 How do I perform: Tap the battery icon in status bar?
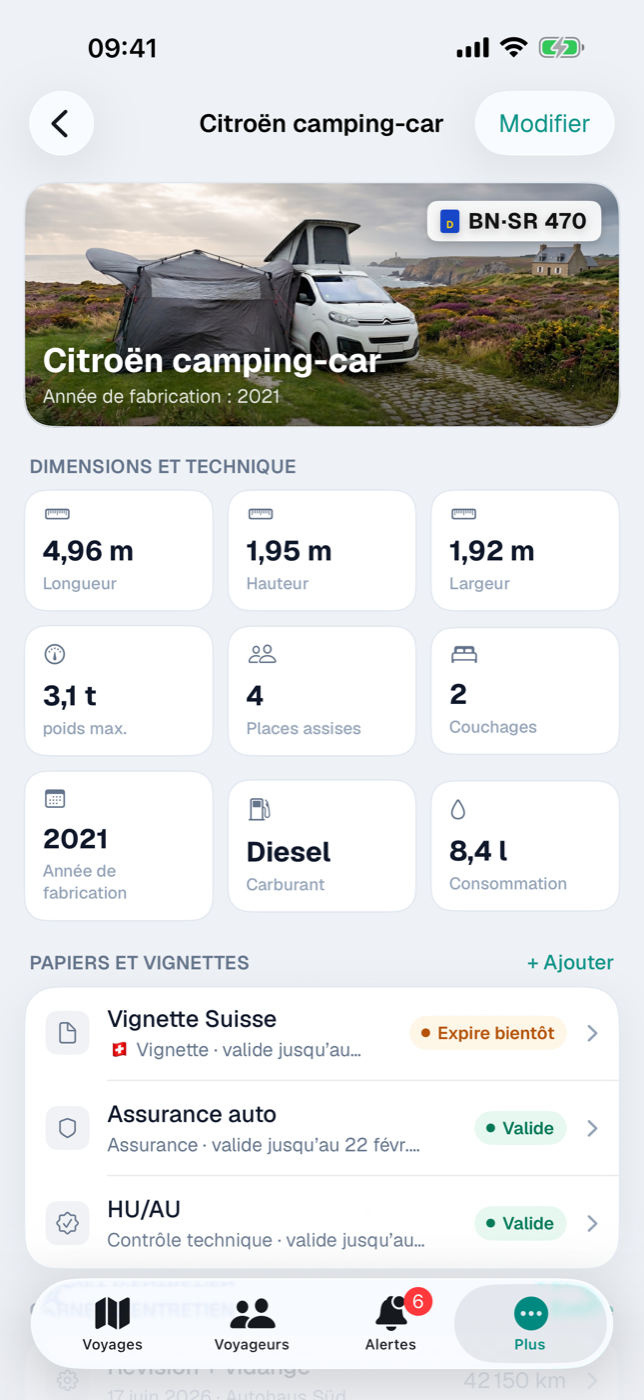tap(561, 47)
